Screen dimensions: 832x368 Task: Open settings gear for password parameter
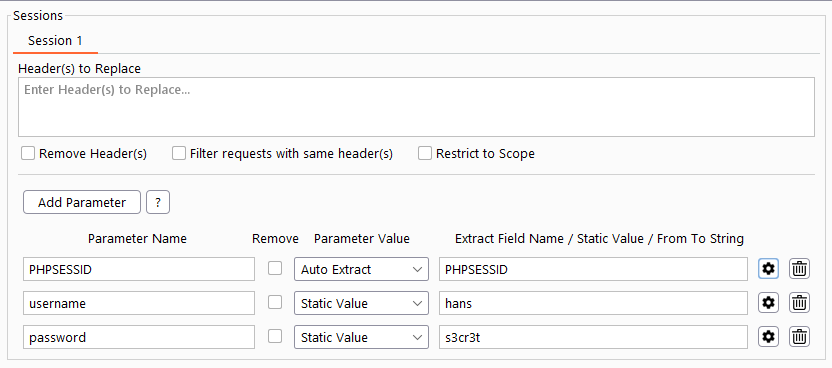(x=768, y=337)
